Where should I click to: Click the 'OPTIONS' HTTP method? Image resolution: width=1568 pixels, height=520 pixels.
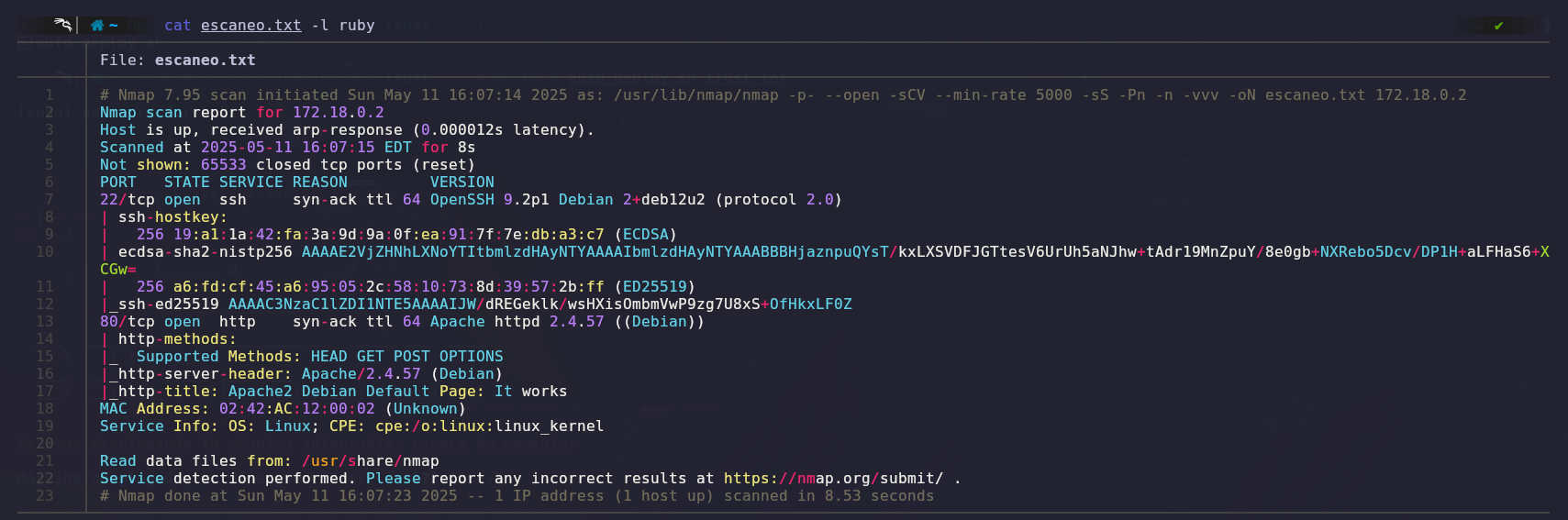[x=472, y=357]
